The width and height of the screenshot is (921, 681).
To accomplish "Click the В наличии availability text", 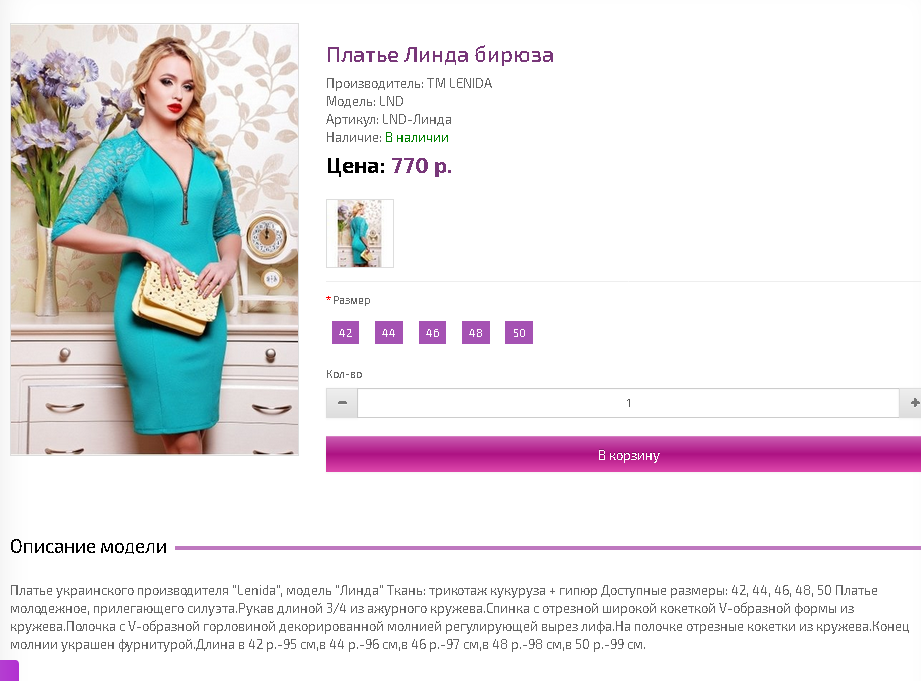I will (x=416, y=137).
